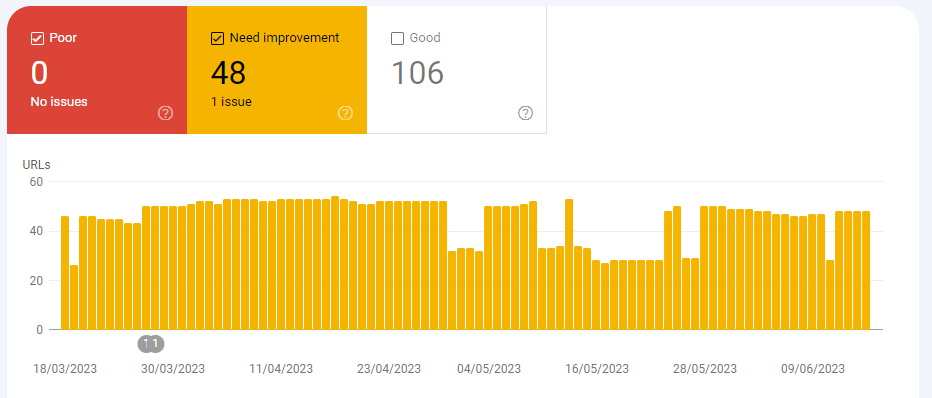932x398 pixels.
Task: Click the 04/05/2023 date label
Action: click(489, 369)
